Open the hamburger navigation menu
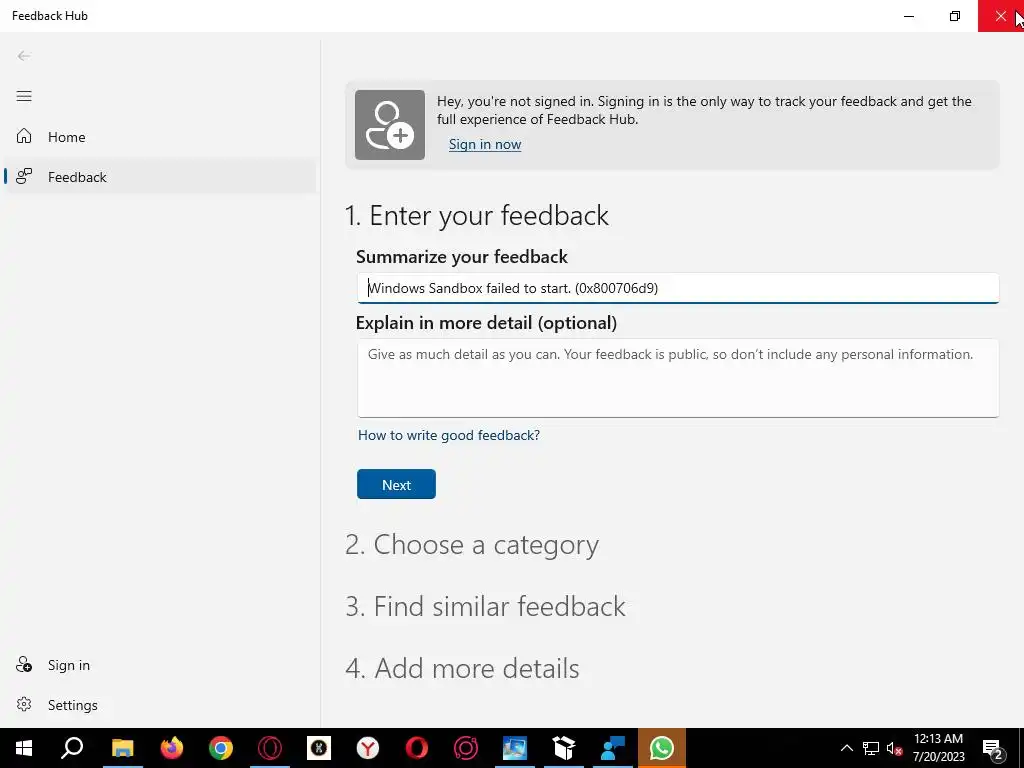The width and height of the screenshot is (1024, 768). click(24, 96)
